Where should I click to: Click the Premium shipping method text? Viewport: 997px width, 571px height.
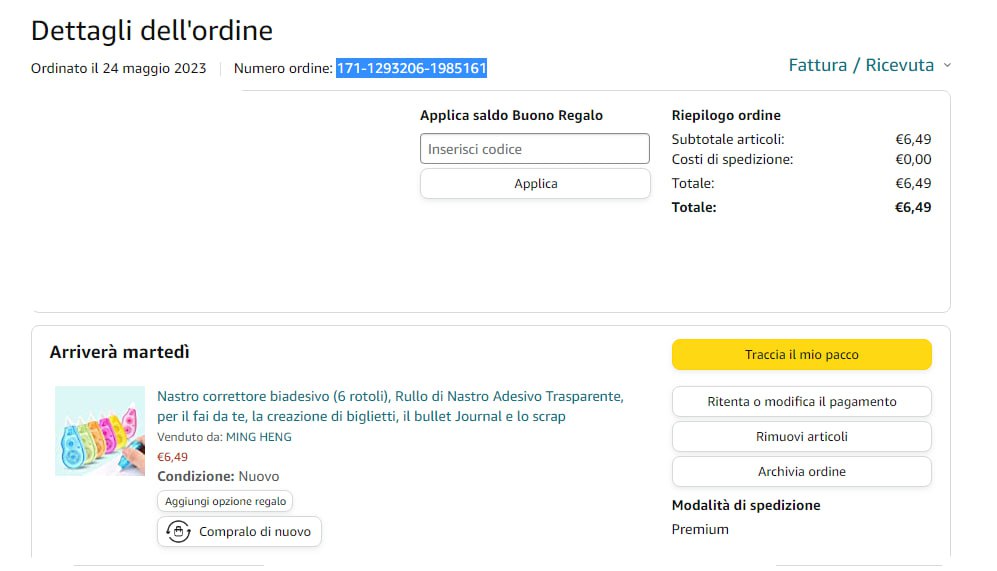(x=700, y=529)
